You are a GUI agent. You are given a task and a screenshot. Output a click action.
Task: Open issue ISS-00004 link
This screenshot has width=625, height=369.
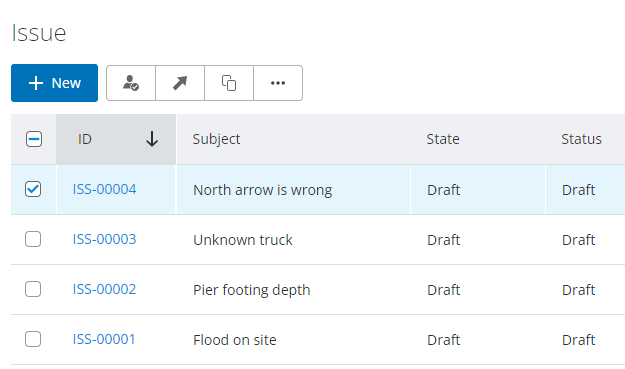(x=104, y=189)
